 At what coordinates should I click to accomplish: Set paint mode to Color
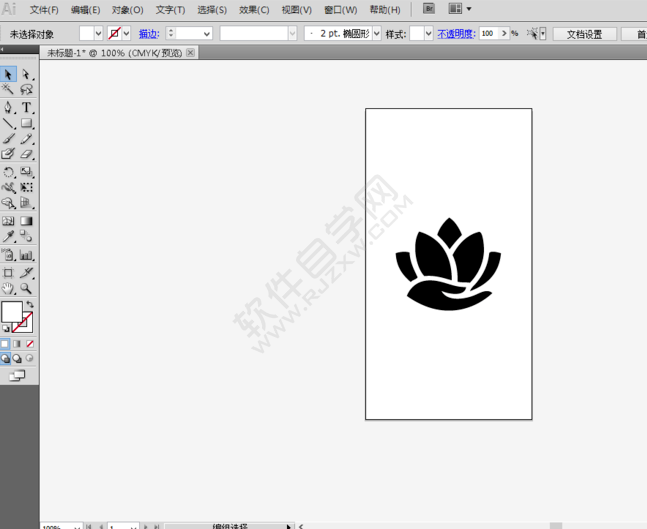tap(5, 344)
